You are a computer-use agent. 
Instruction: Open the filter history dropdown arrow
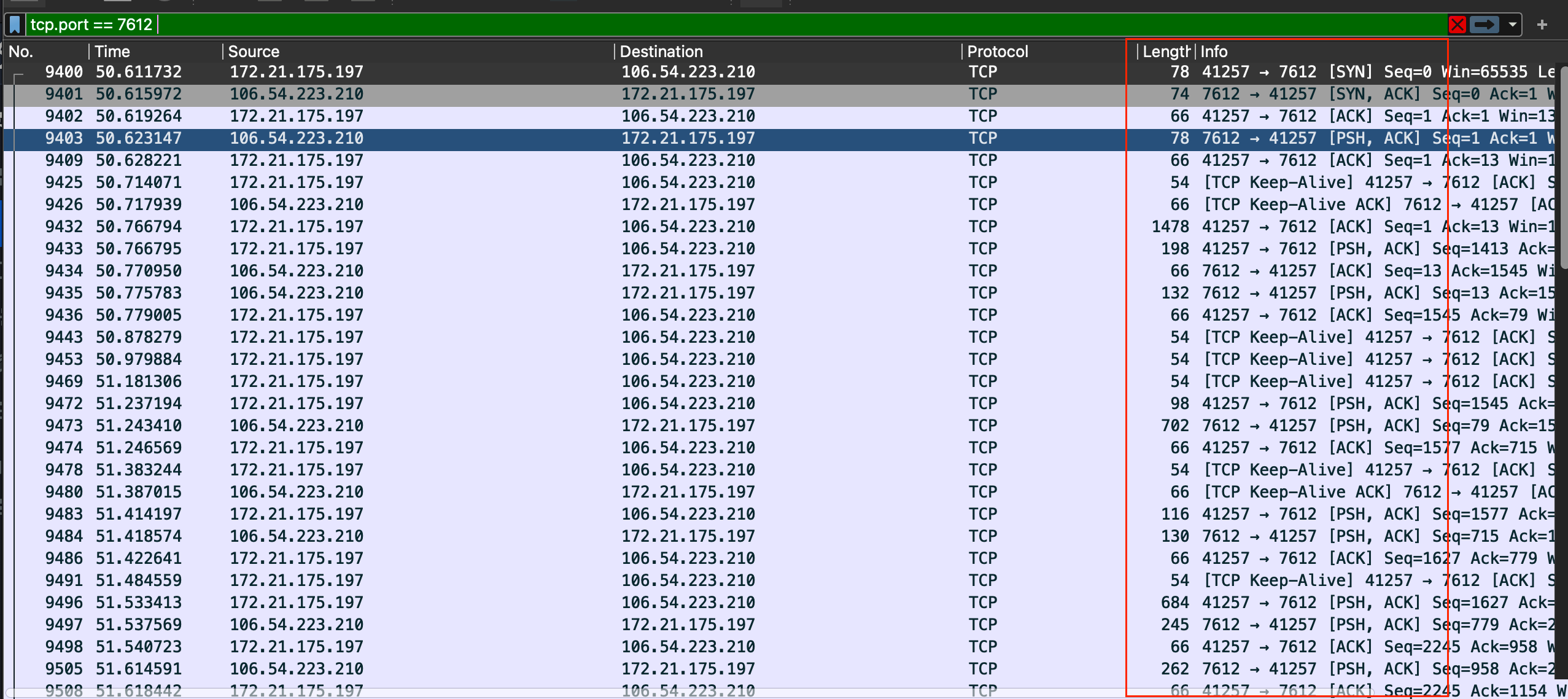(x=1513, y=25)
